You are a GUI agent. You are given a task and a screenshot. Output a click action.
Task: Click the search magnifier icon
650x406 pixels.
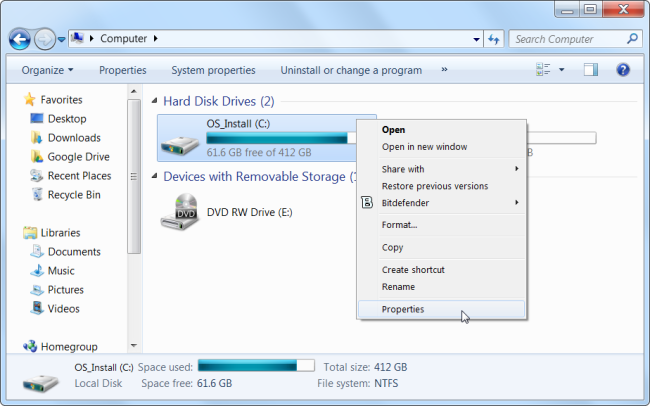632,39
